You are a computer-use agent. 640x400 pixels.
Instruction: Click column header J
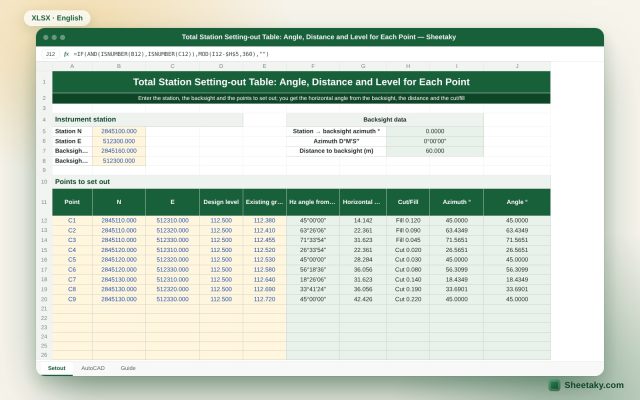click(517, 66)
